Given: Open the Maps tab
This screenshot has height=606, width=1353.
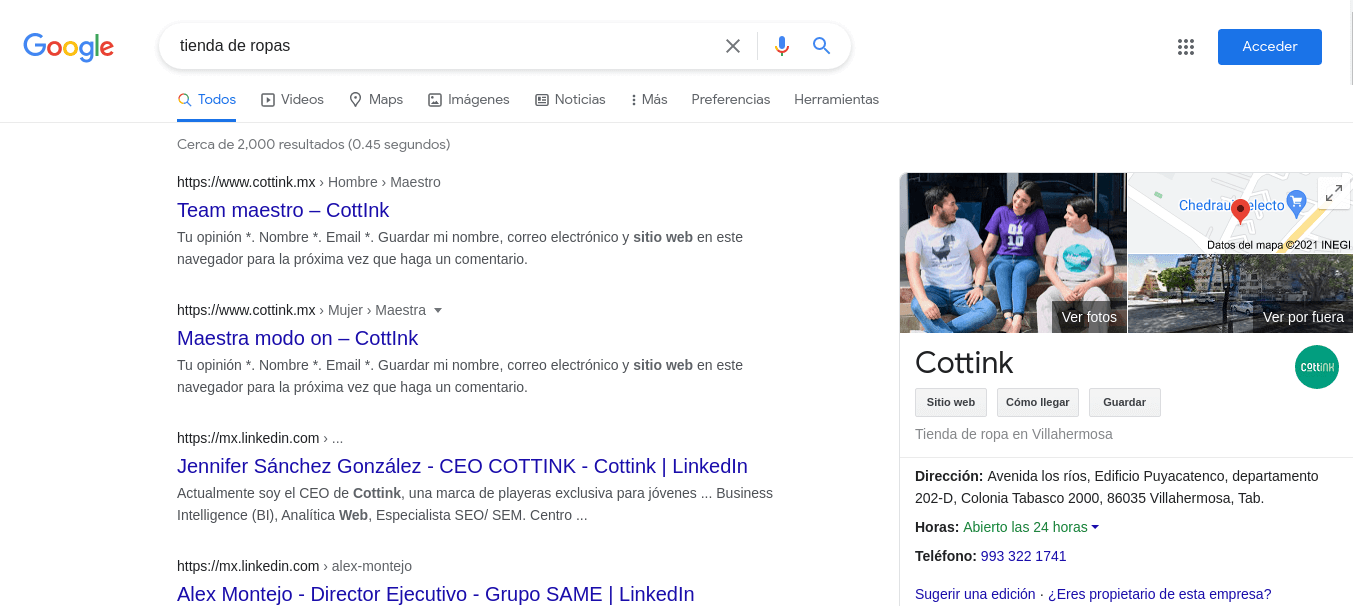Looking at the screenshot, I should coord(376,100).
